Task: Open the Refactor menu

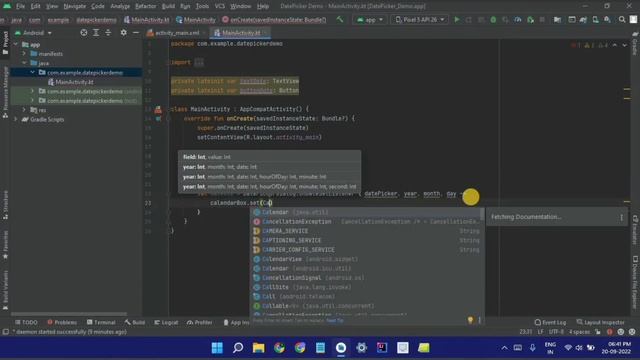Action: [x=145, y=6]
